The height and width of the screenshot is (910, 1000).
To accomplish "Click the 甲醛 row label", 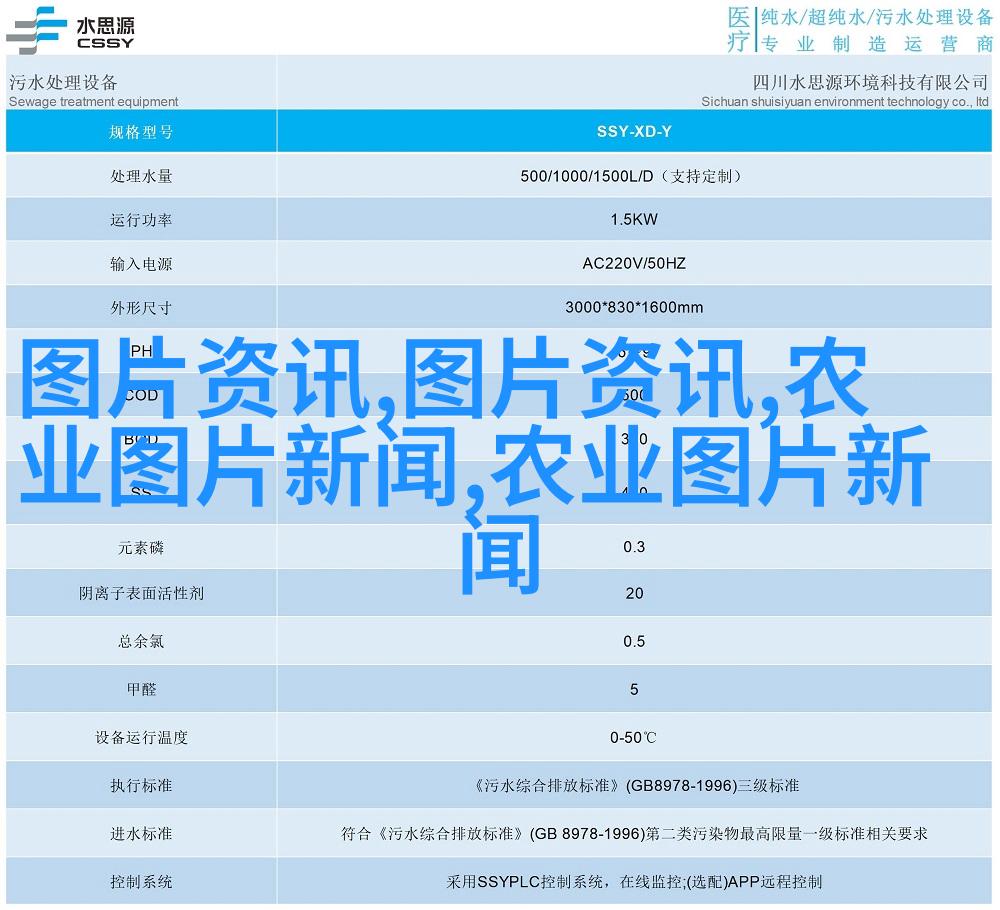I will pos(141,689).
